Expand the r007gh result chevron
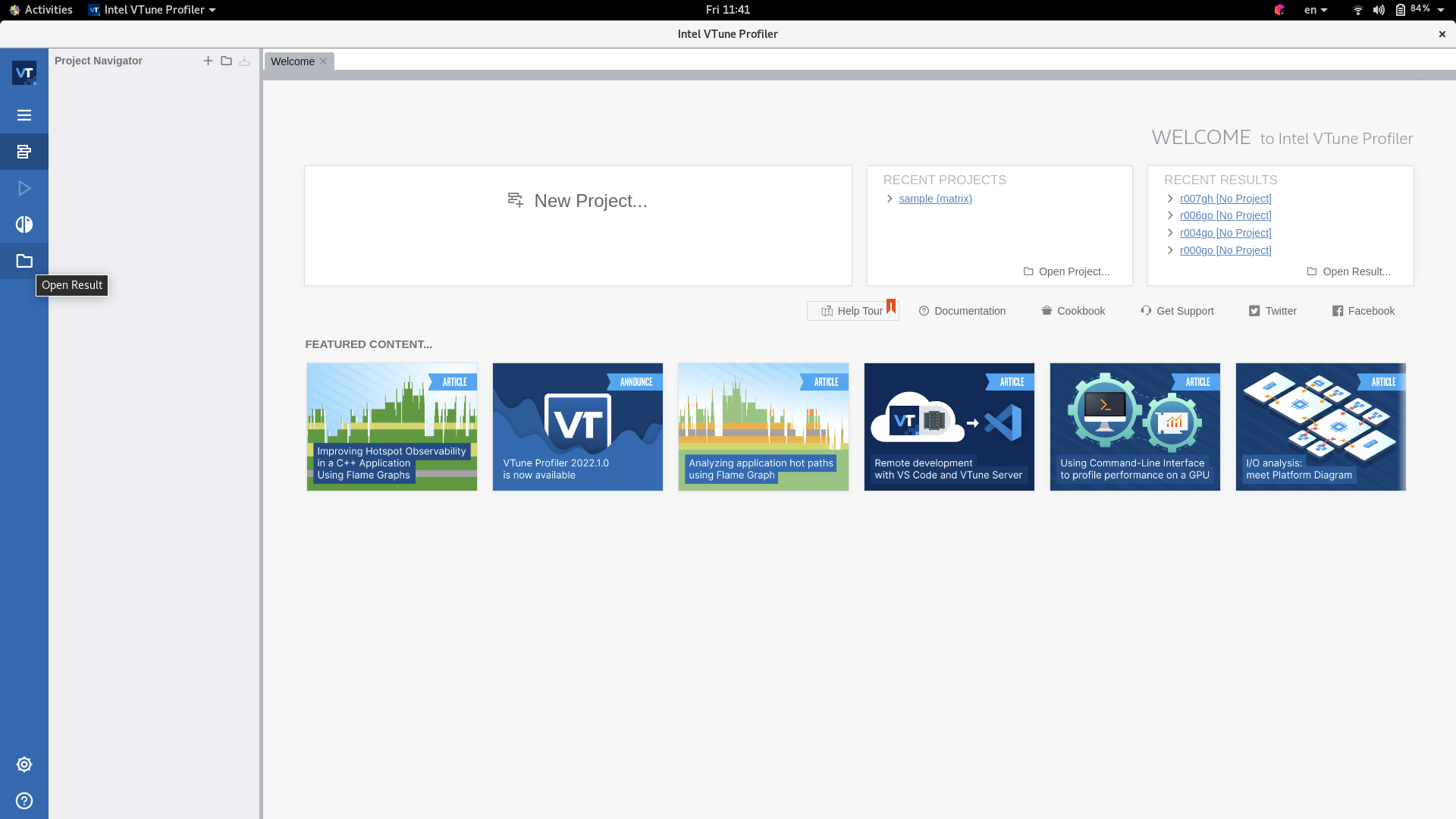 pos(1170,199)
